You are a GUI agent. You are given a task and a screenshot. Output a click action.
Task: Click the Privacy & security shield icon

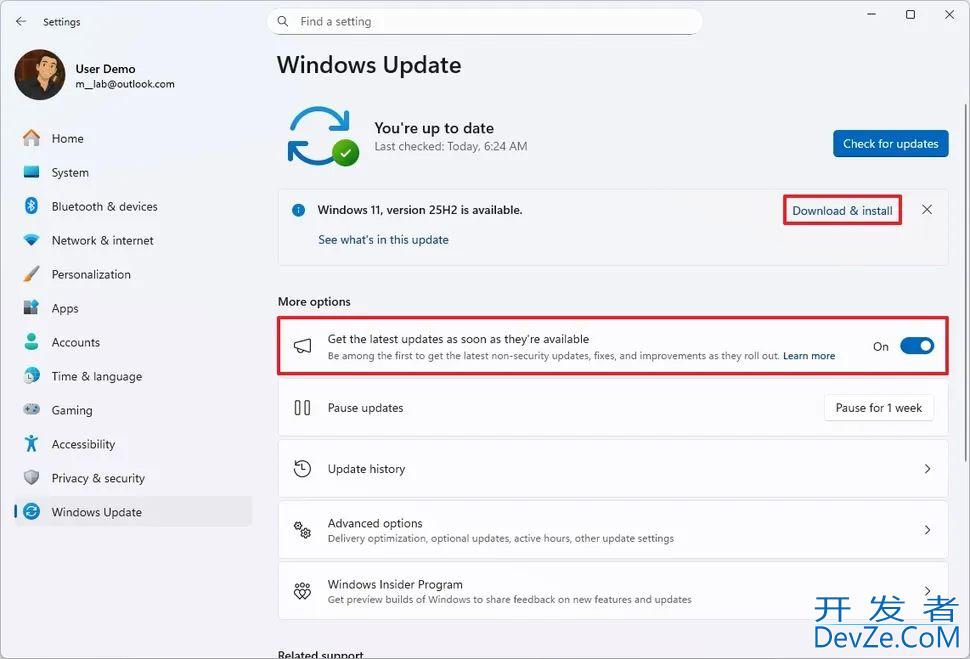[32, 478]
